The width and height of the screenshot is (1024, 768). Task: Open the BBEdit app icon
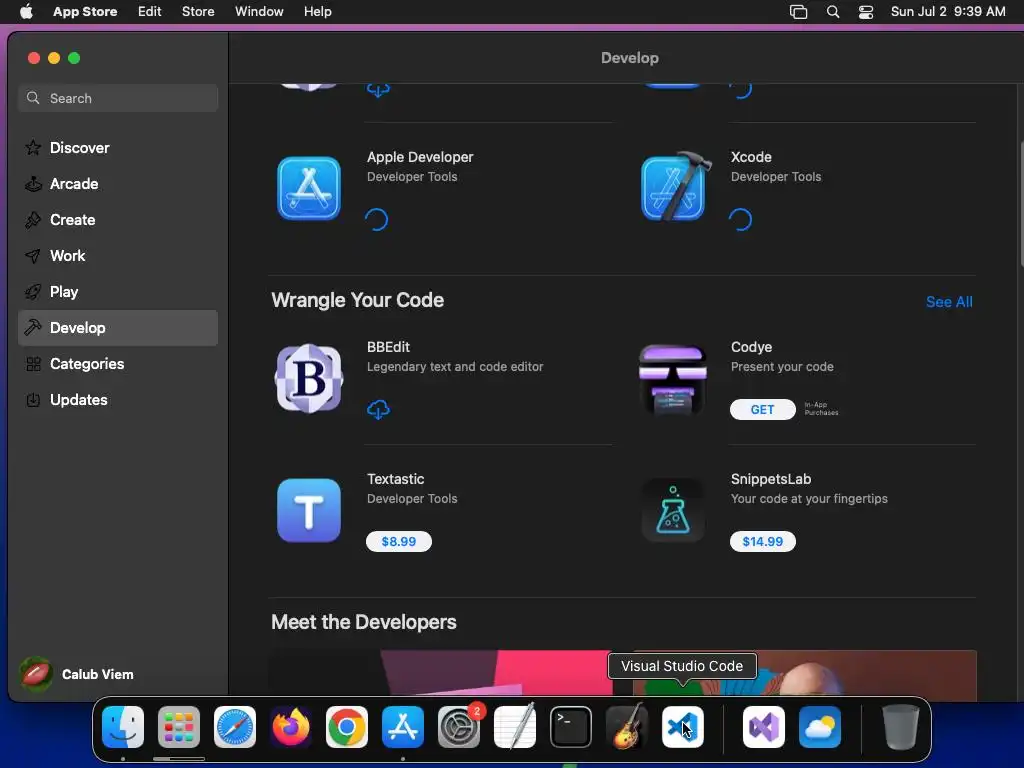pos(309,379)
